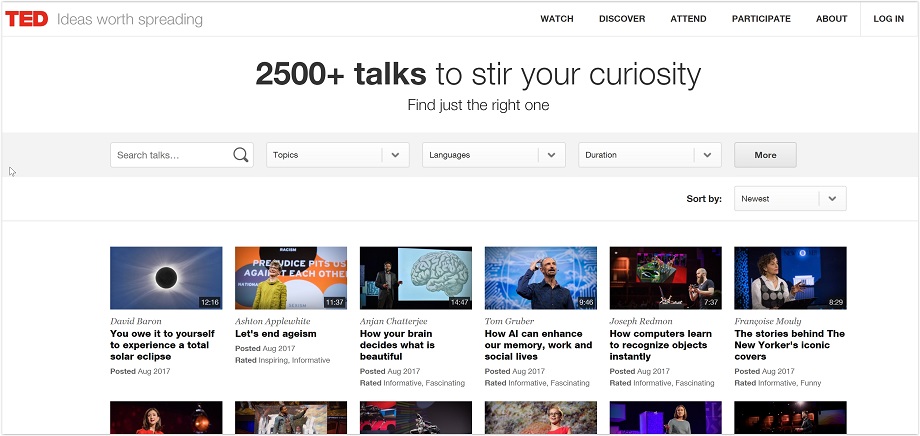This screenshot has width=920, height=436.
Task: Open the Topics dropdown
Action: [338, 155]
